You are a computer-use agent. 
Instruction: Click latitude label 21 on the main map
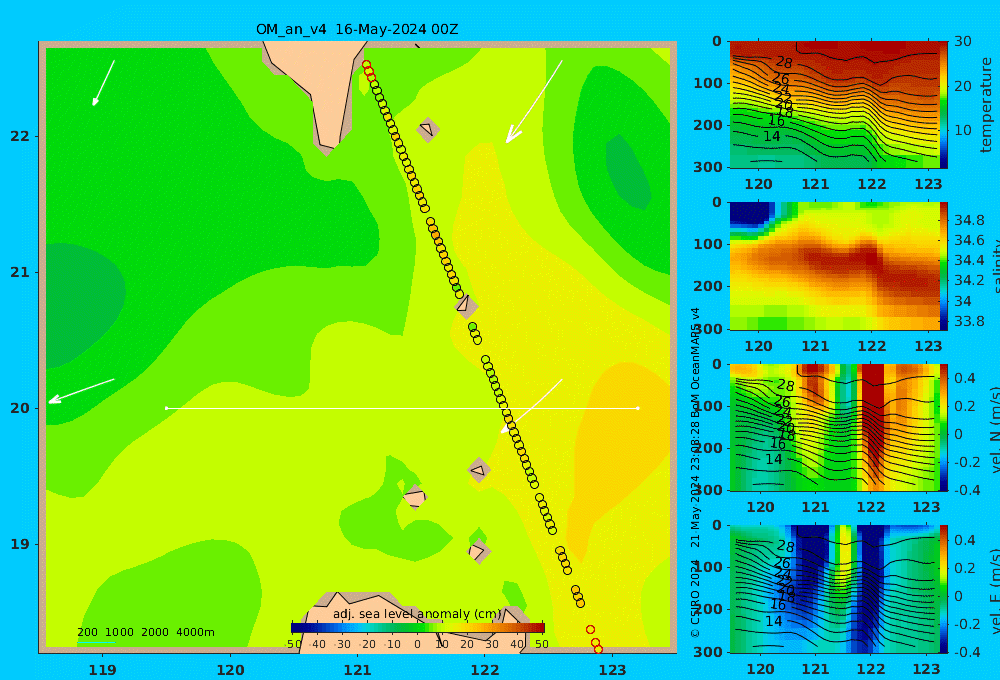point(20,272)
